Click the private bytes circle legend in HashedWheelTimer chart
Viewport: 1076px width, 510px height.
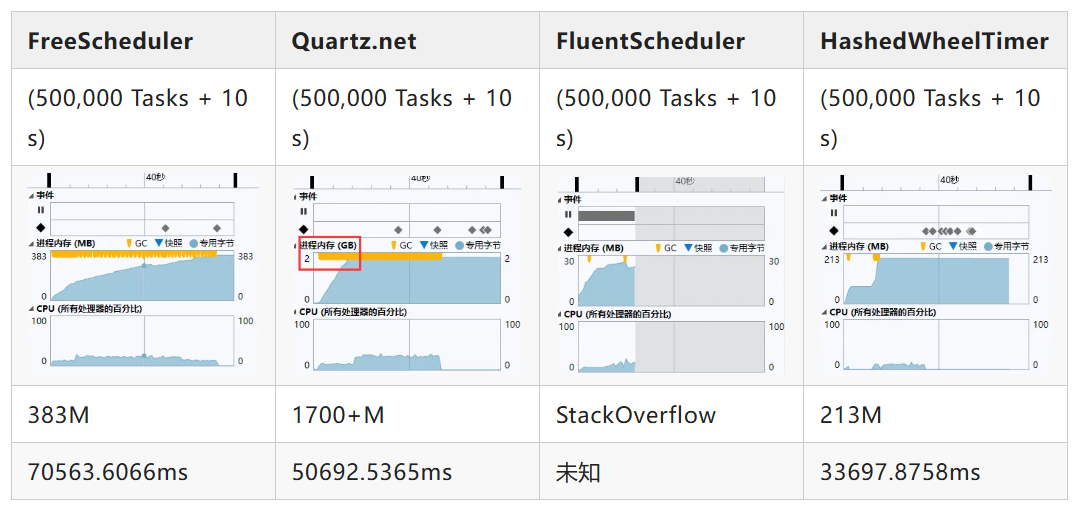click(989, 246)
